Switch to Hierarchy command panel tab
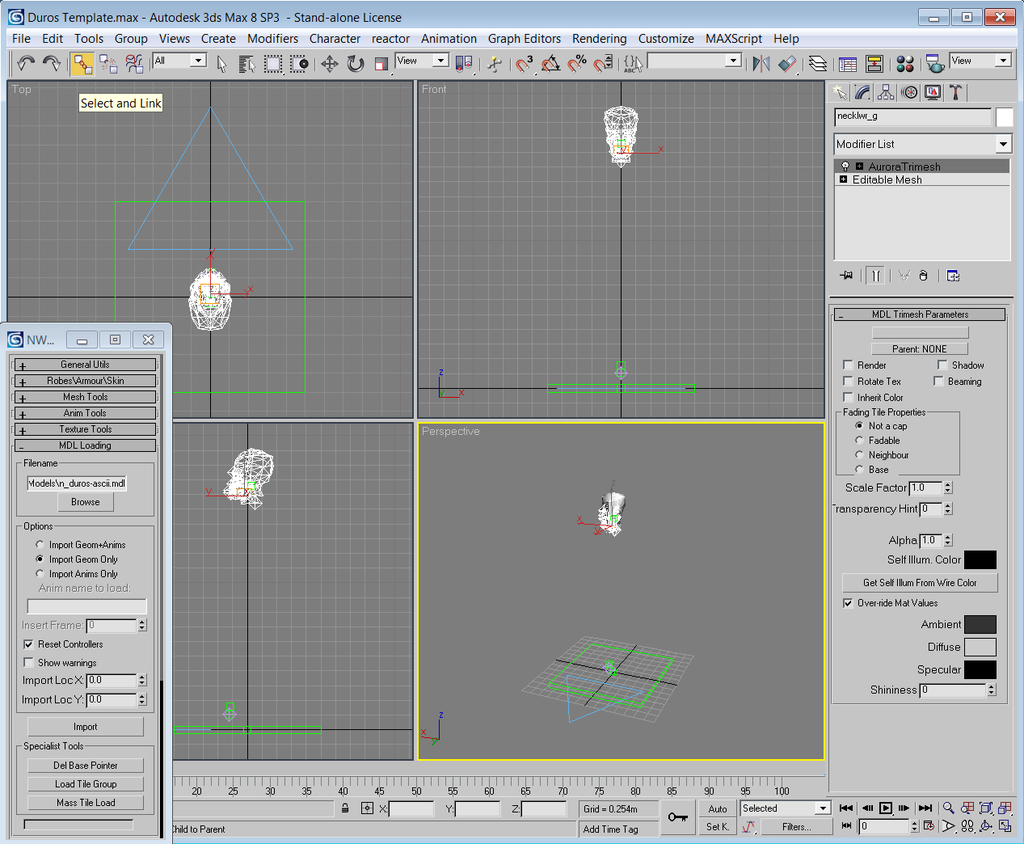The height and width of the screenshot is (844, 1024). point(886,93)
